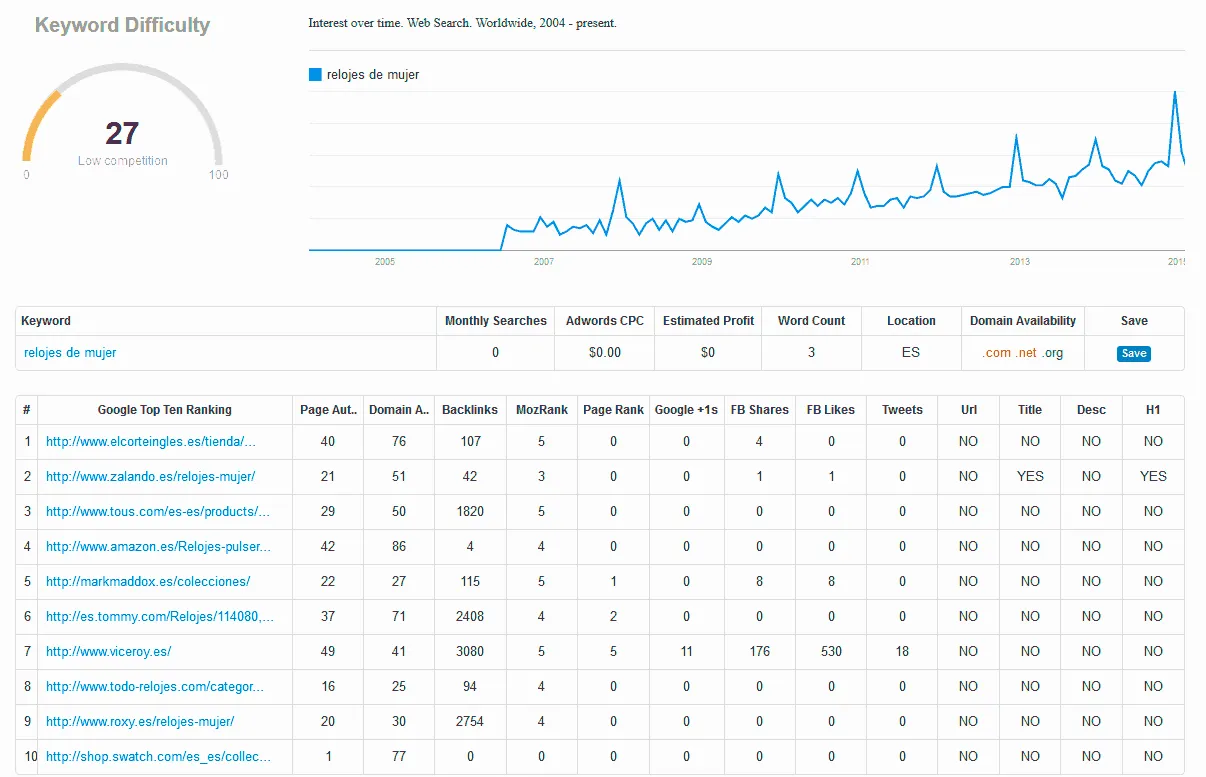
Task: Sort by MozRank column header
Action: pos(541,409)
